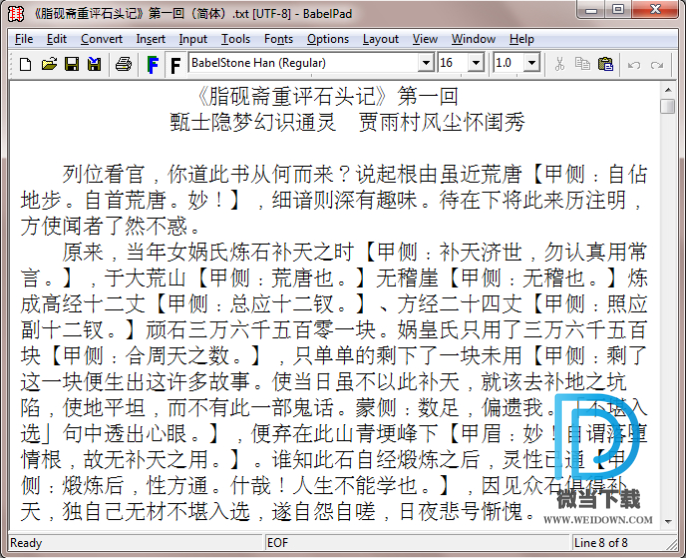
Task: Open the Edit menu
Action: coord(56,39)
